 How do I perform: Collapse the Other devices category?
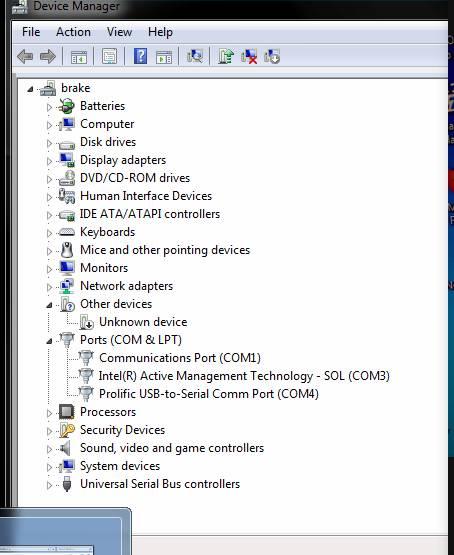coord(49,305)
